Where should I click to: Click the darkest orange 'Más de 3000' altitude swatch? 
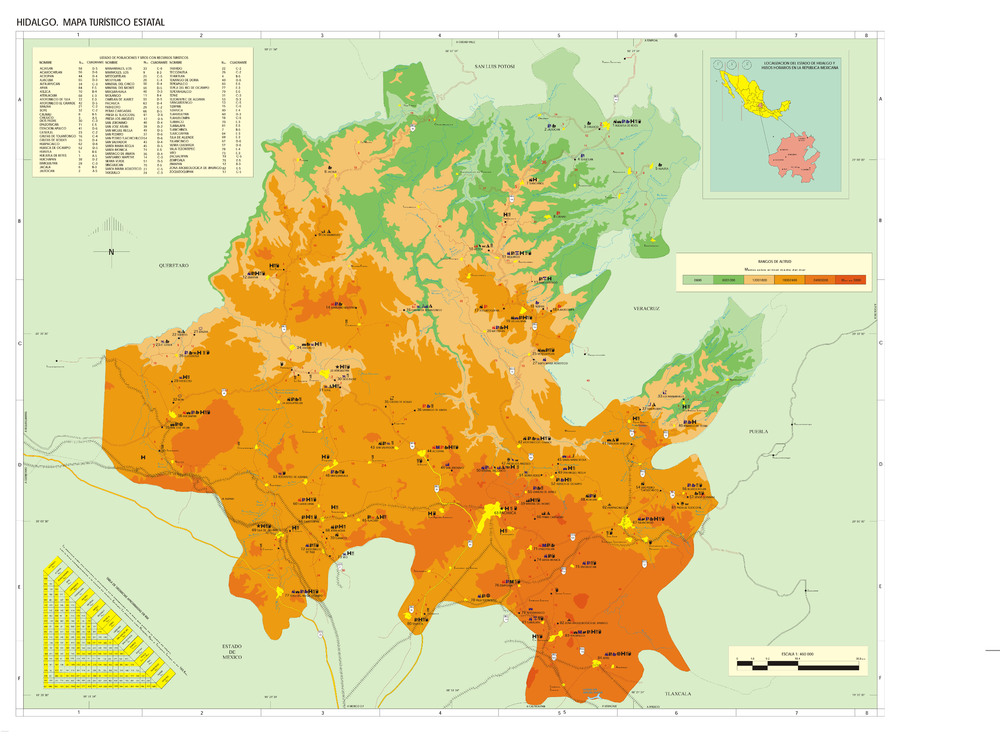coord(851,280)
